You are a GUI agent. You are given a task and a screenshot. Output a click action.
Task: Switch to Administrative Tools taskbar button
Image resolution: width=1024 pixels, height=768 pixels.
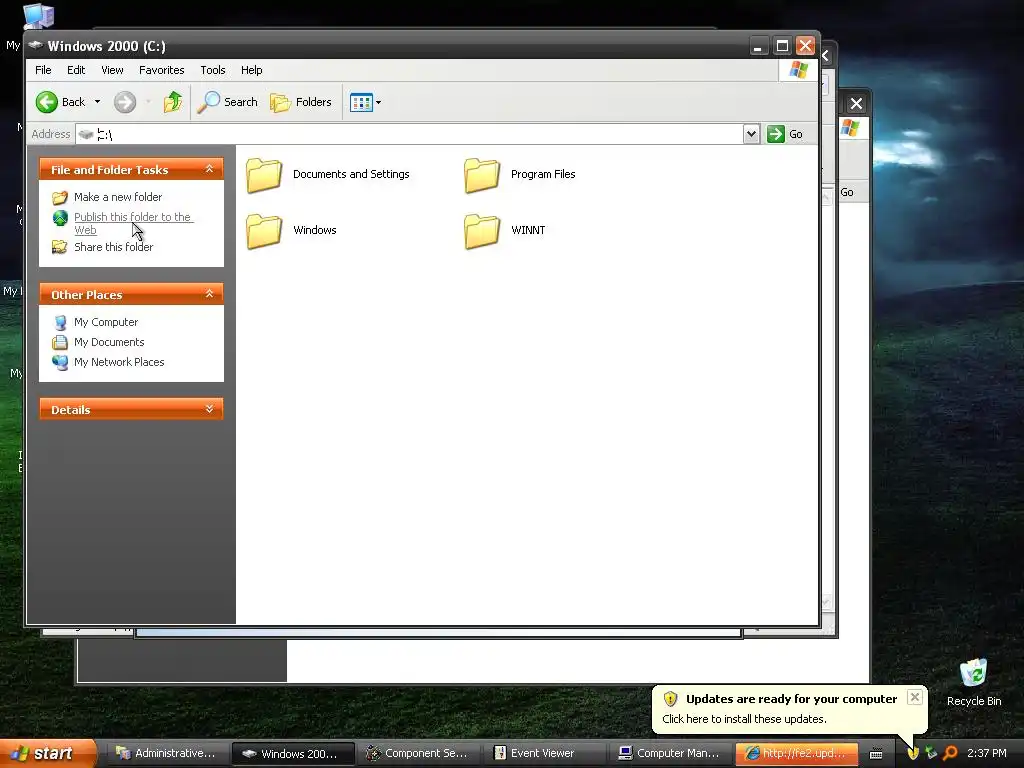coord(166,753)
